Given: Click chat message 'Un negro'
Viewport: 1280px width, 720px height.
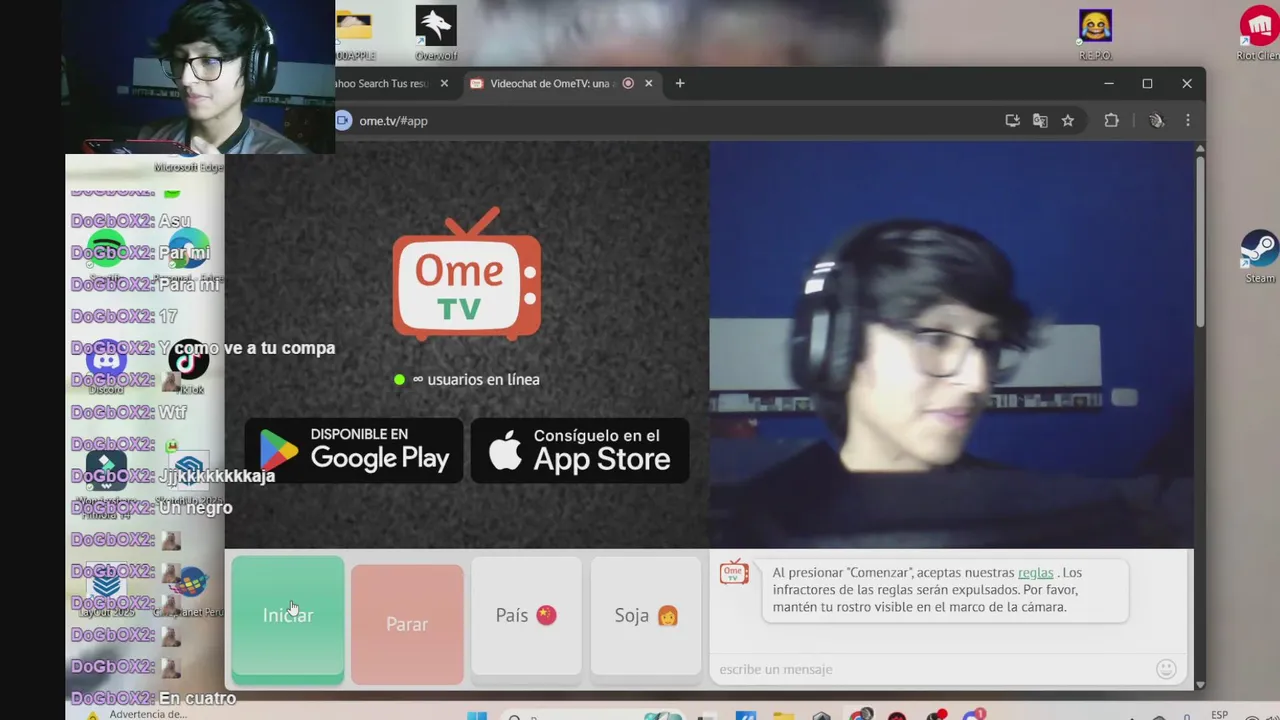Looking at the screenshot, I should pyautogui.click(x=195, y=508).
